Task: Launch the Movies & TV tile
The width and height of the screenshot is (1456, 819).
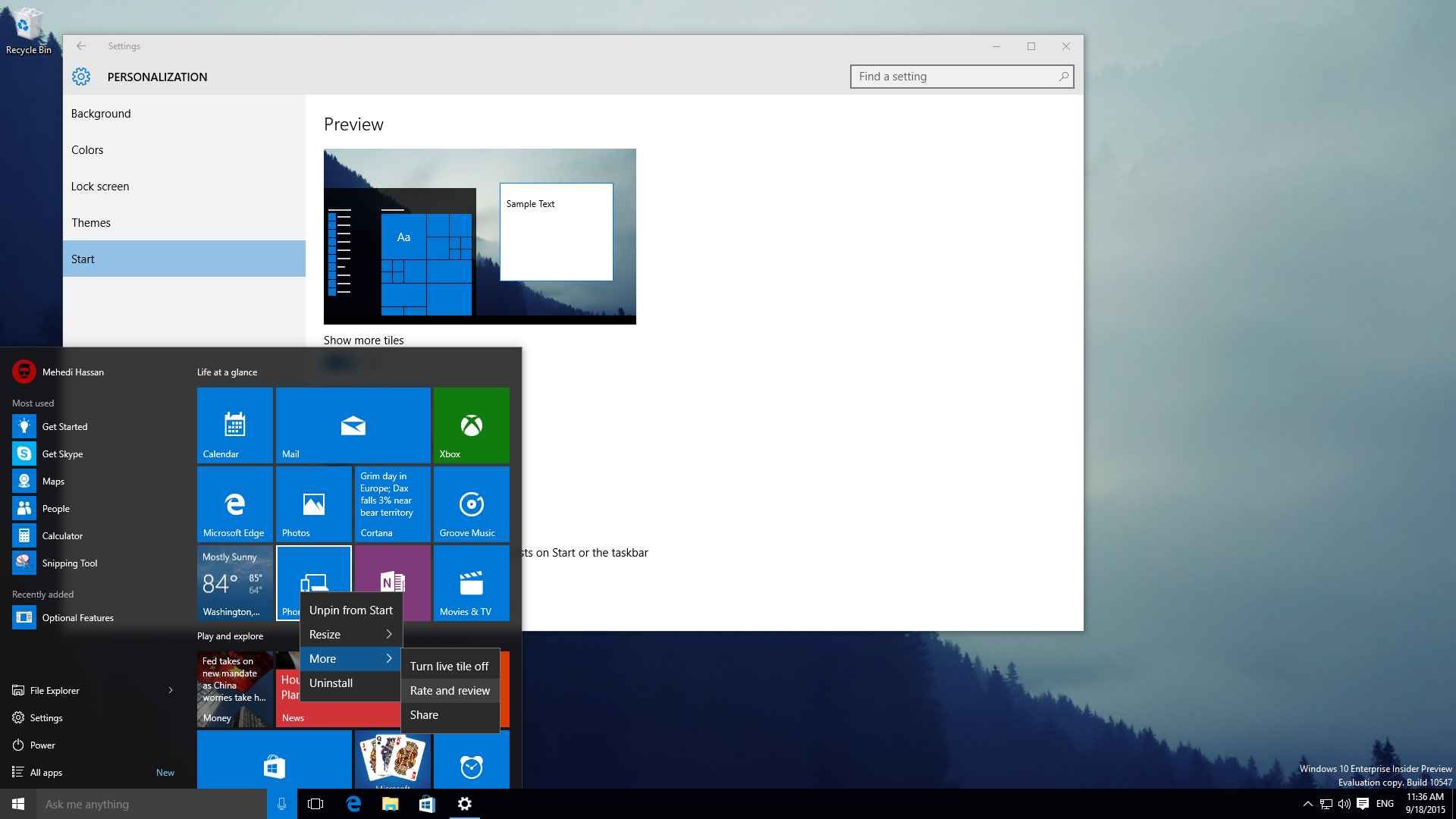Action: pos(472,583)
